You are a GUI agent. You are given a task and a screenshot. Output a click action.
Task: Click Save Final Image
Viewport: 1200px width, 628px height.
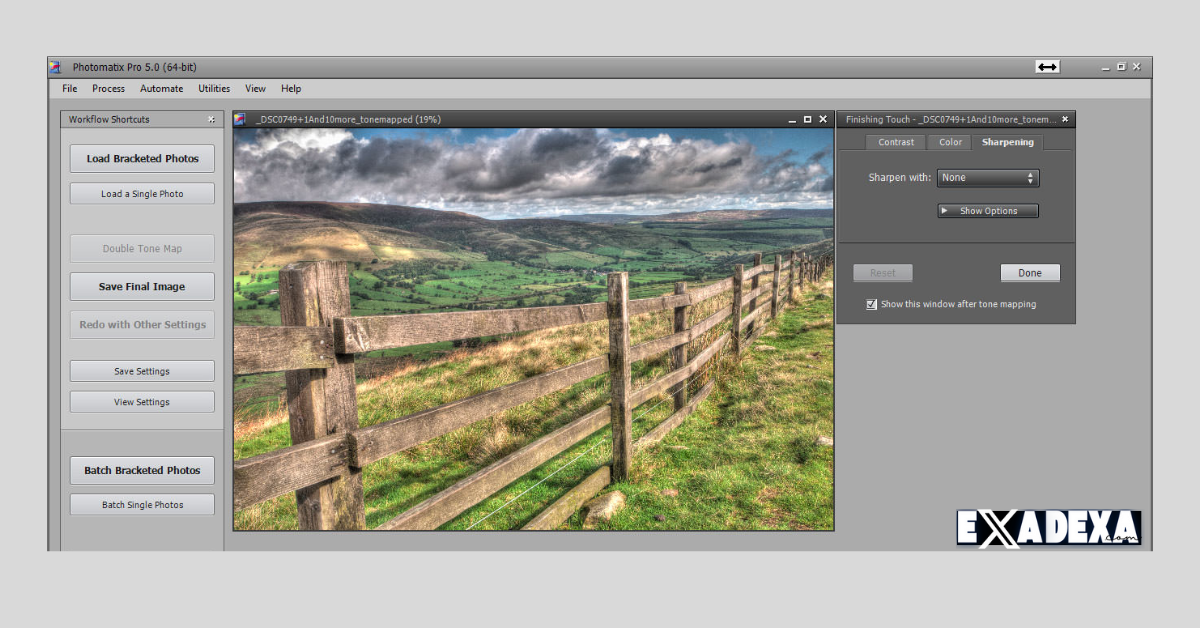click(141, 286)
